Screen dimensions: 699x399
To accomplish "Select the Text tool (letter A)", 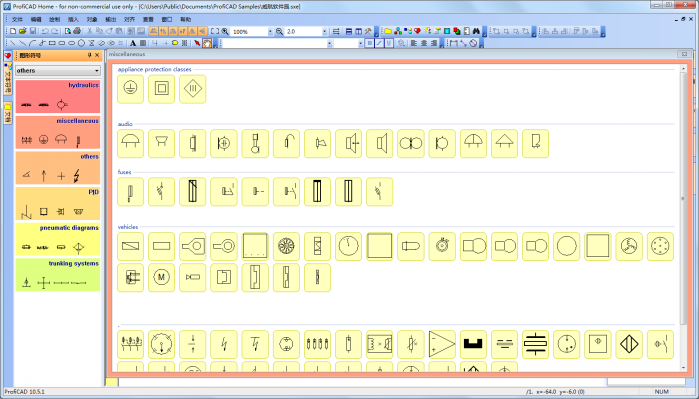I will click(x=133, y=43).
